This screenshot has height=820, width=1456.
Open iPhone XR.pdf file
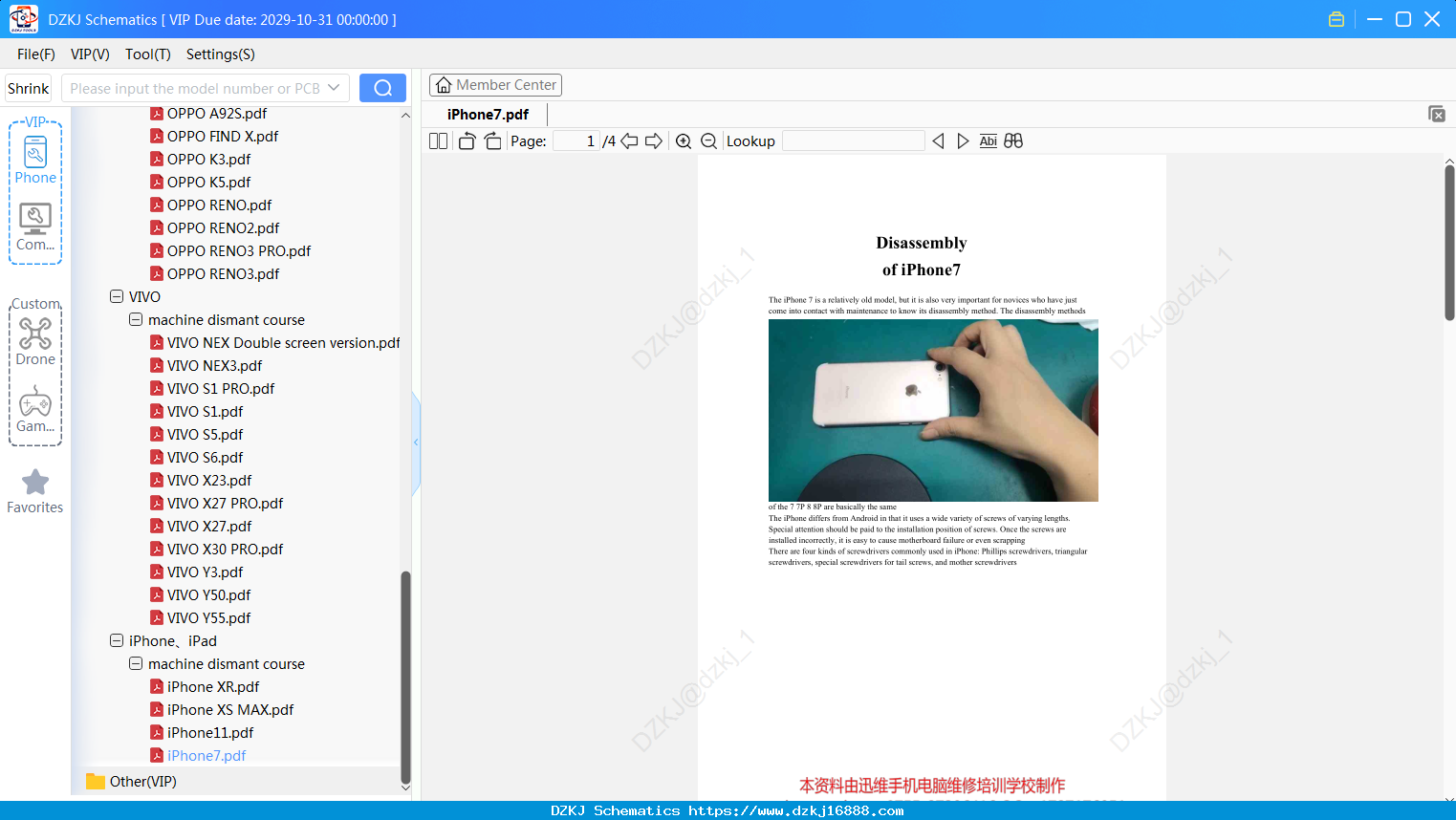tap(205, 686)
